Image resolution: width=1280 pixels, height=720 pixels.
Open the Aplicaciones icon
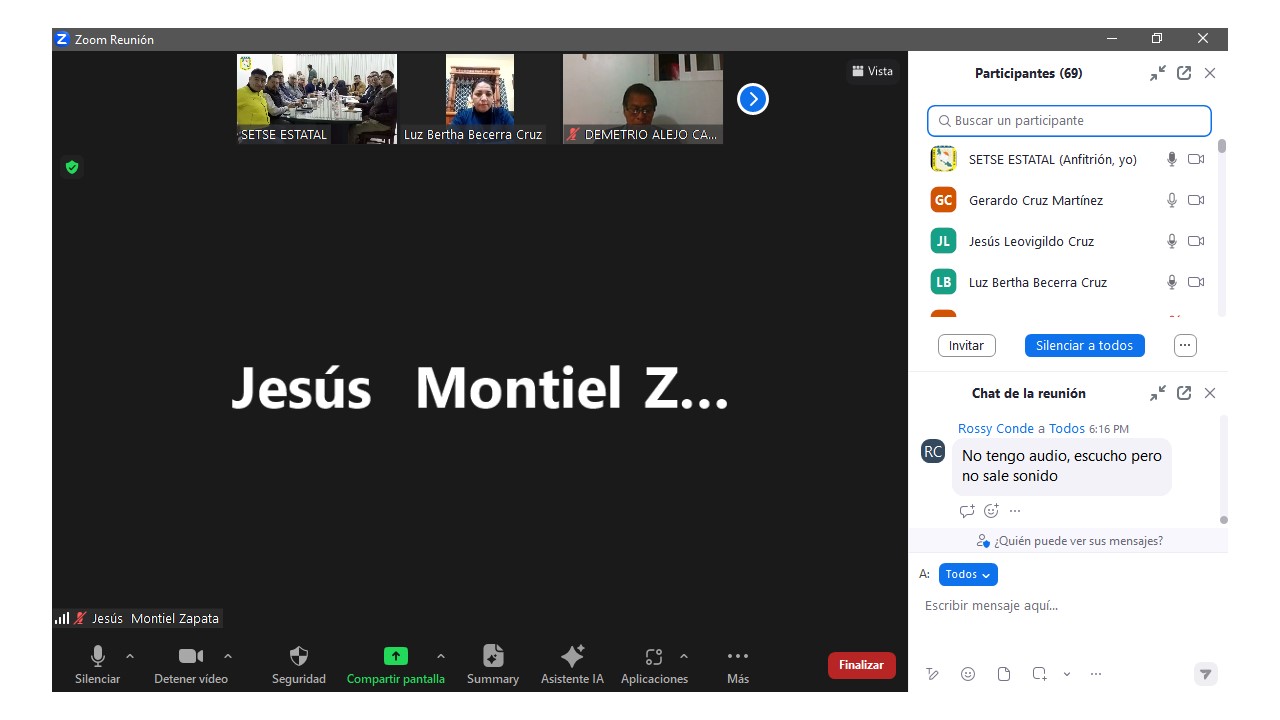pos(654,657)
